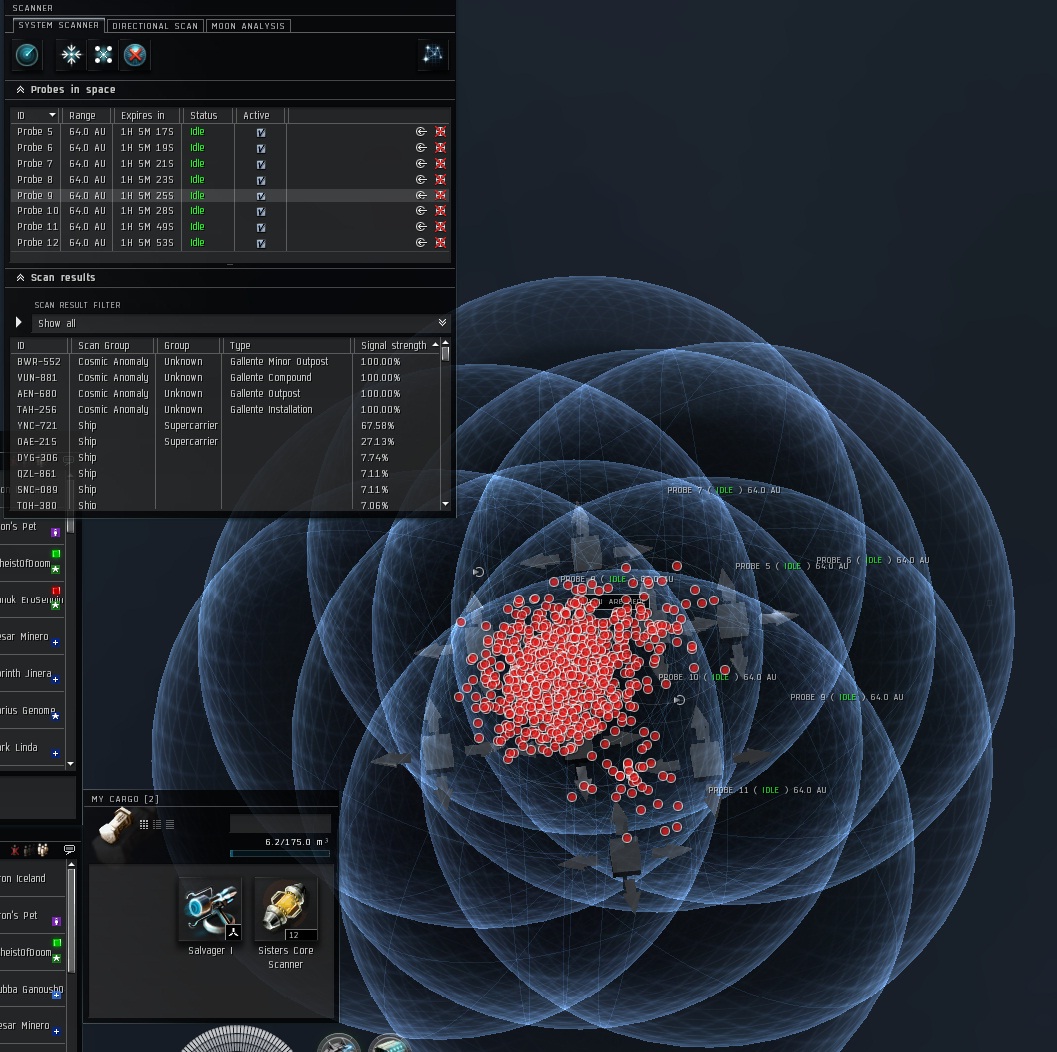
Task: Click the Probe 7 label in space
Action: pyautogui.click(x=723, y=490)
